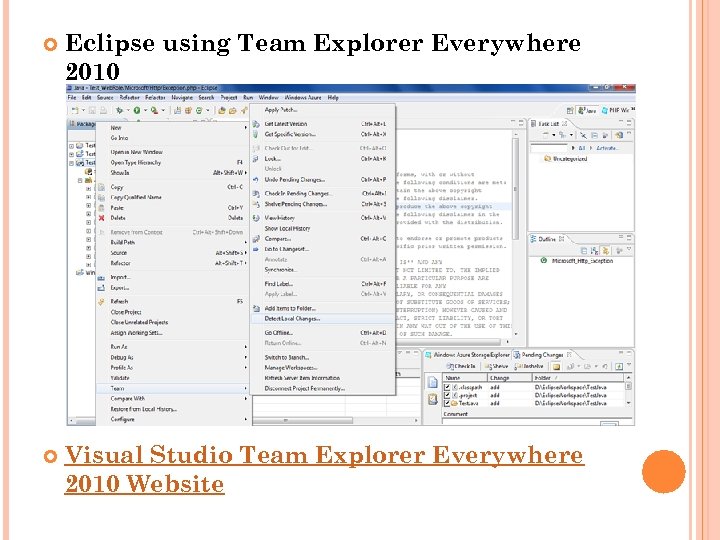Viewport: 720px width, 540px height.
Task: Click the Unshelve button in Pending Changes
Action: pos(529,366)
